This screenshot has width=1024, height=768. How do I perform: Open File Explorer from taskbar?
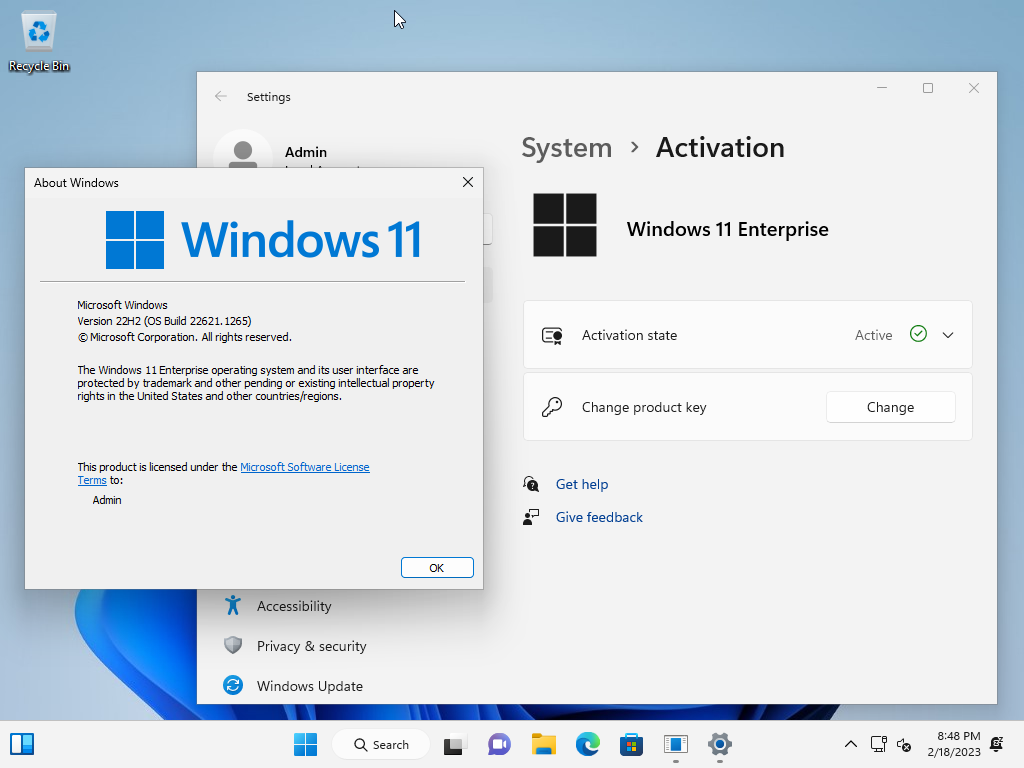click(543, 744)
